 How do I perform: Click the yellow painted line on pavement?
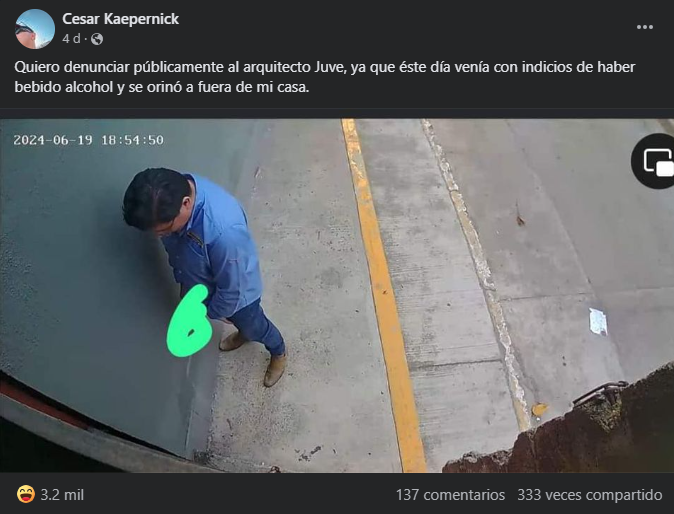pos(383,296)
